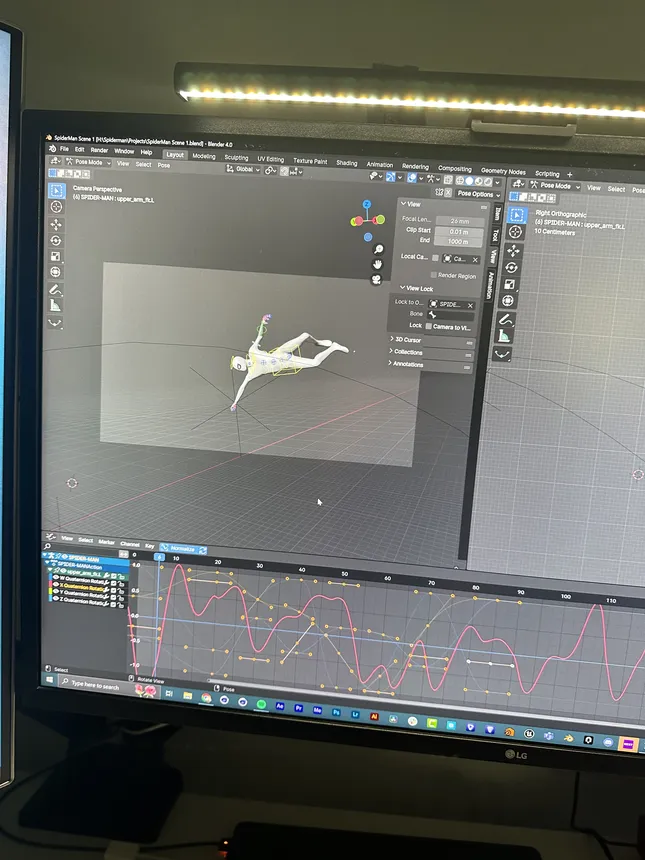Open Pose Mode dropdown in left viewport
The width and height of the screenshot is (645, 860).
[x=88, y=162]
